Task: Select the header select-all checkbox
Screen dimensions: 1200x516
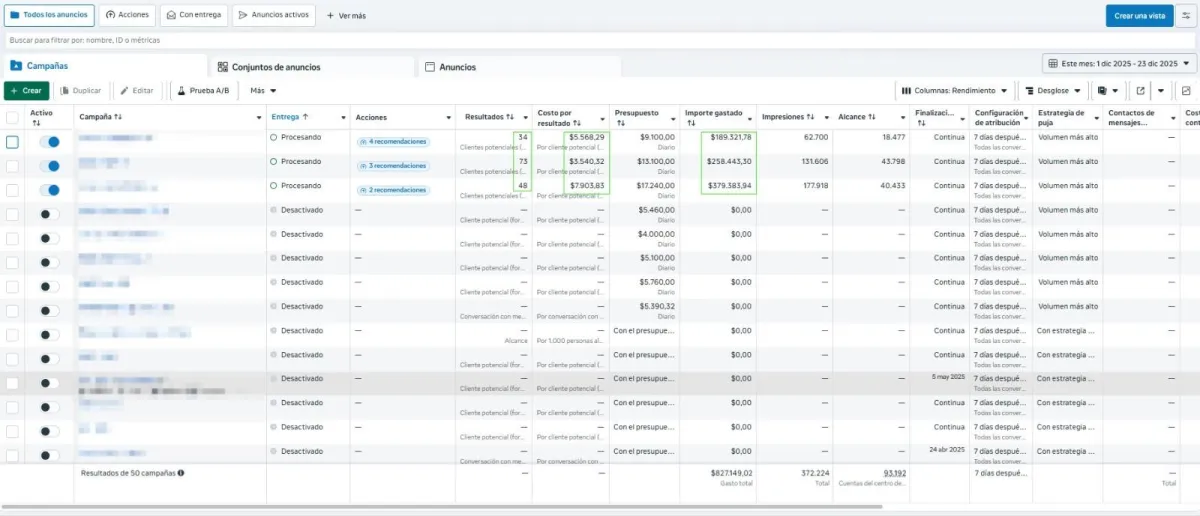Action: (x=12, y=117)
